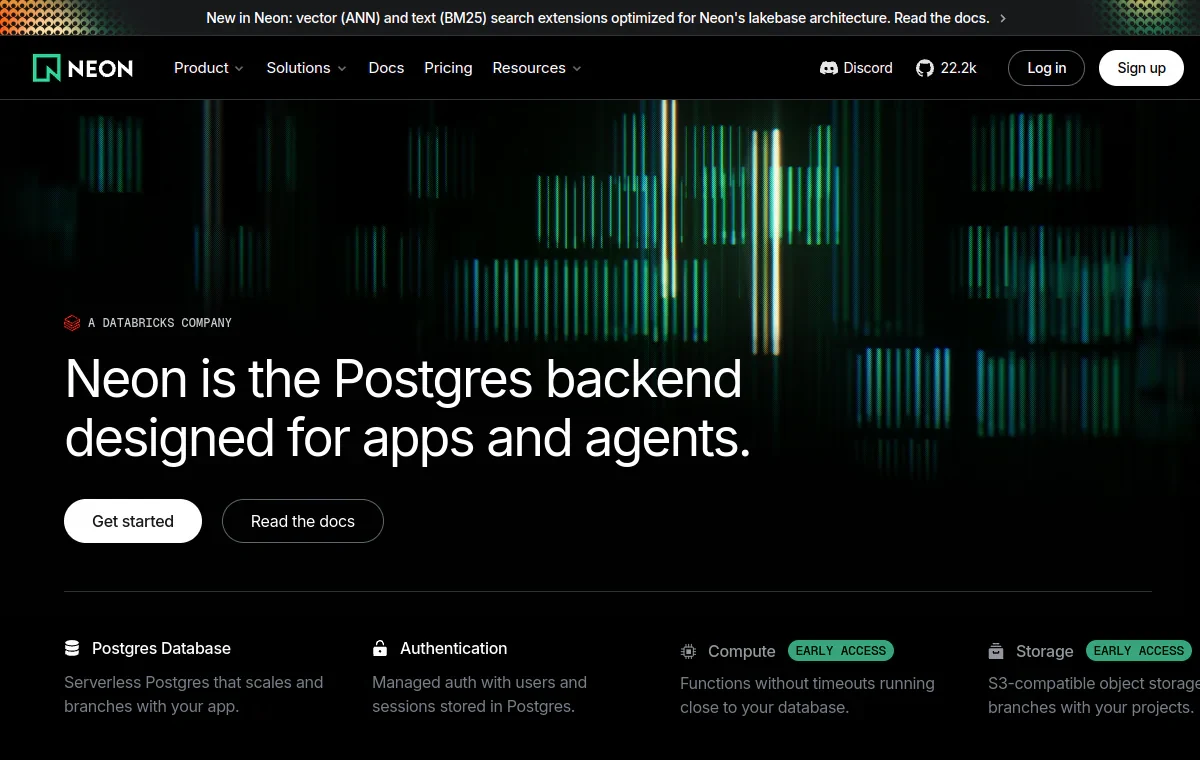
Task: Click the Databricks logo icon
Action: pos(72,323)
